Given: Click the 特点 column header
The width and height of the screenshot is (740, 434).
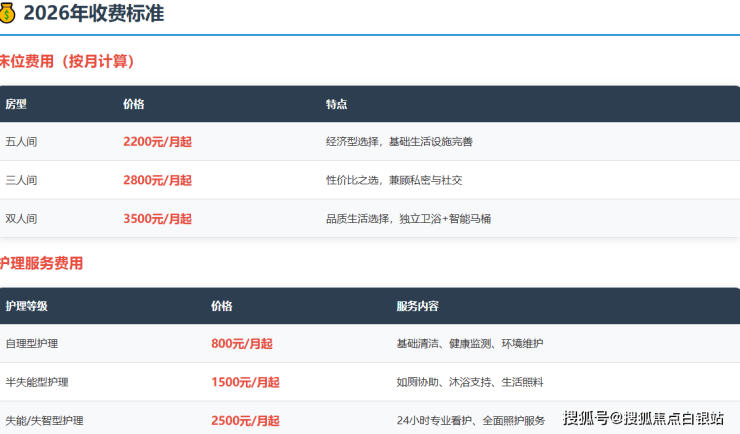Looking at the screenshot, I should [x=336, y=105].
